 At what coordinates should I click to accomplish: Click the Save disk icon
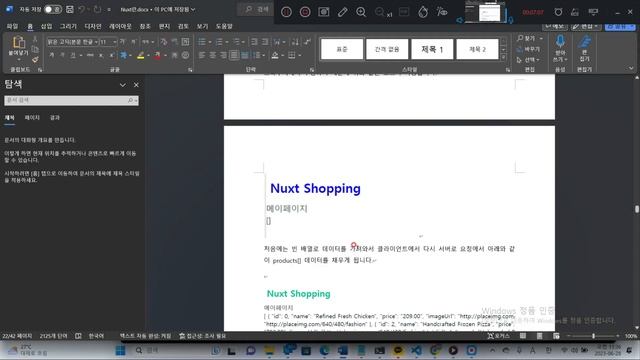(70, 9)
